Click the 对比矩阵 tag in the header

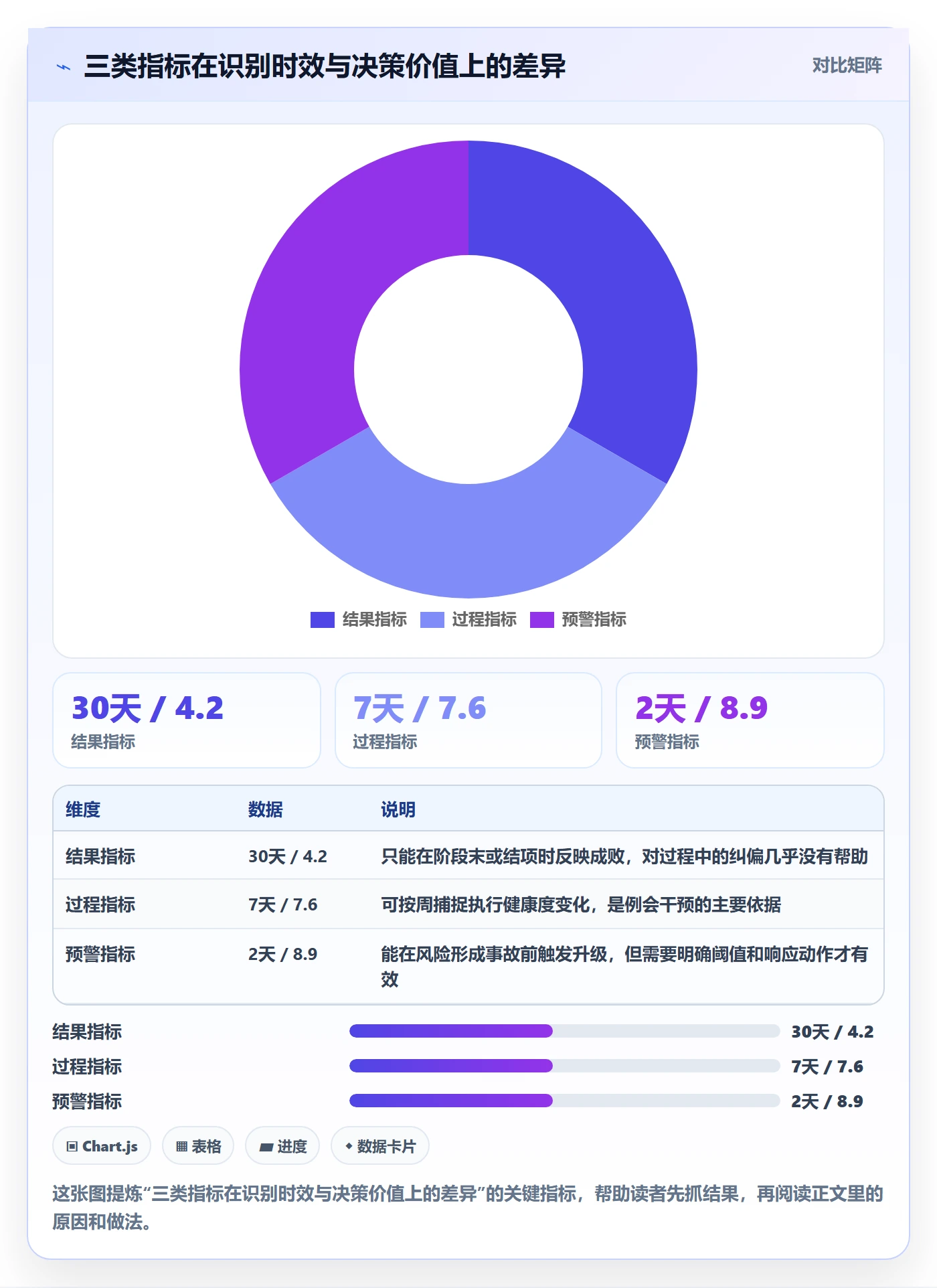coord(847,65)
